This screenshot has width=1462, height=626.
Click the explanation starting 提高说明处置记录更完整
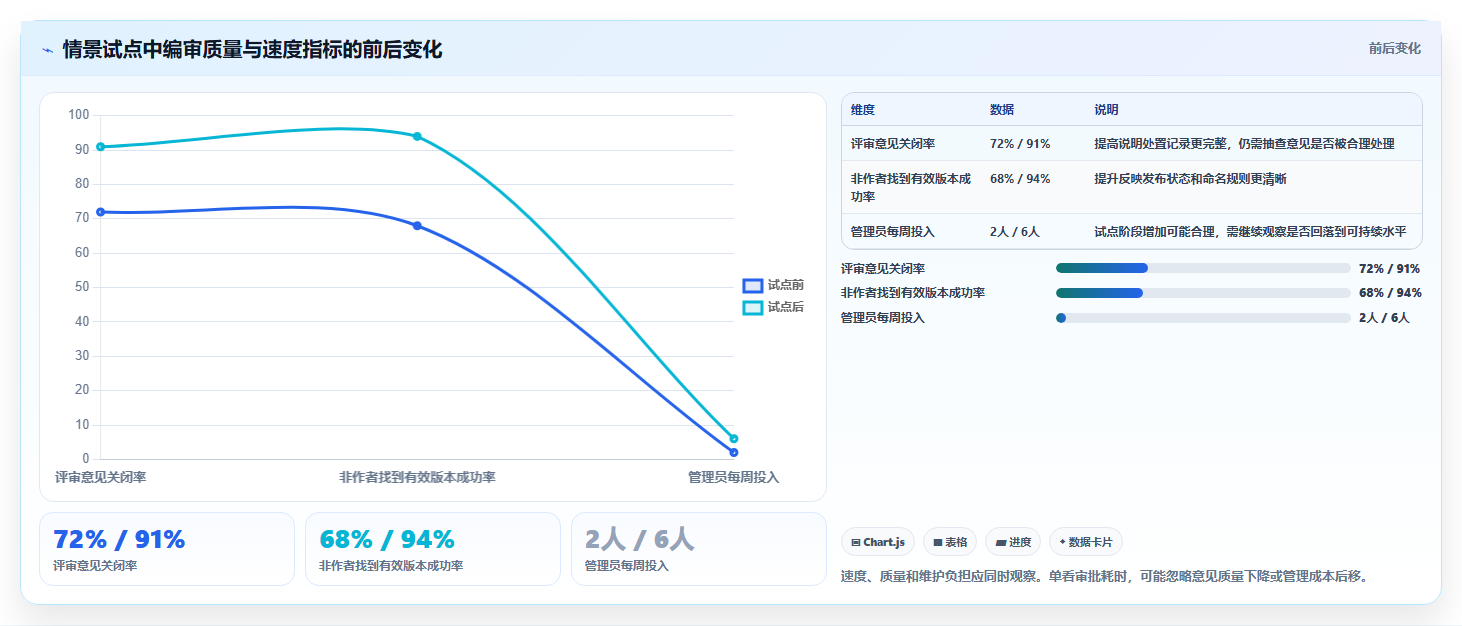click(1244, 144)
